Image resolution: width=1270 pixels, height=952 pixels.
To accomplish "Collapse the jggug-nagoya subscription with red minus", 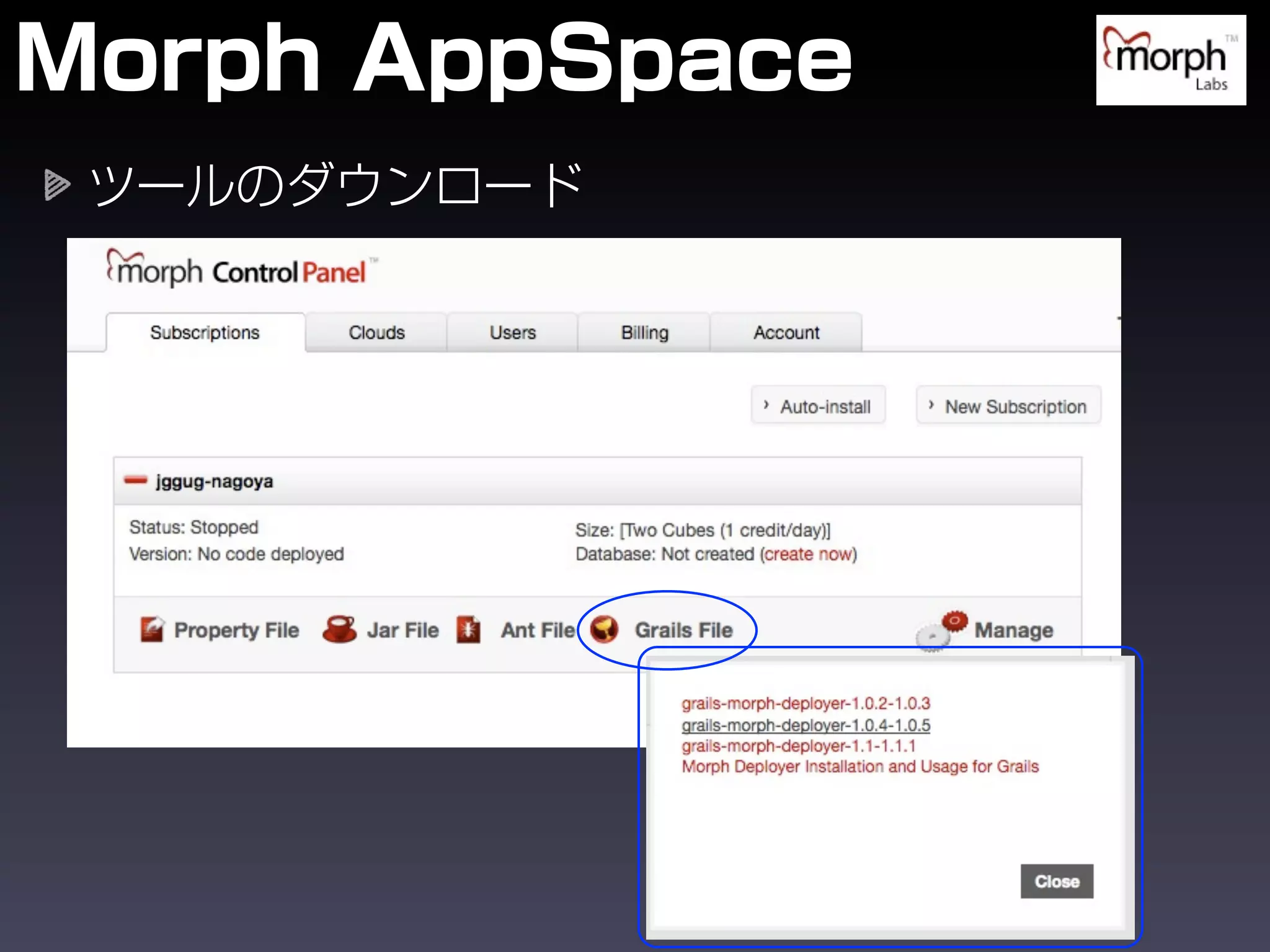I will [135, 480].
